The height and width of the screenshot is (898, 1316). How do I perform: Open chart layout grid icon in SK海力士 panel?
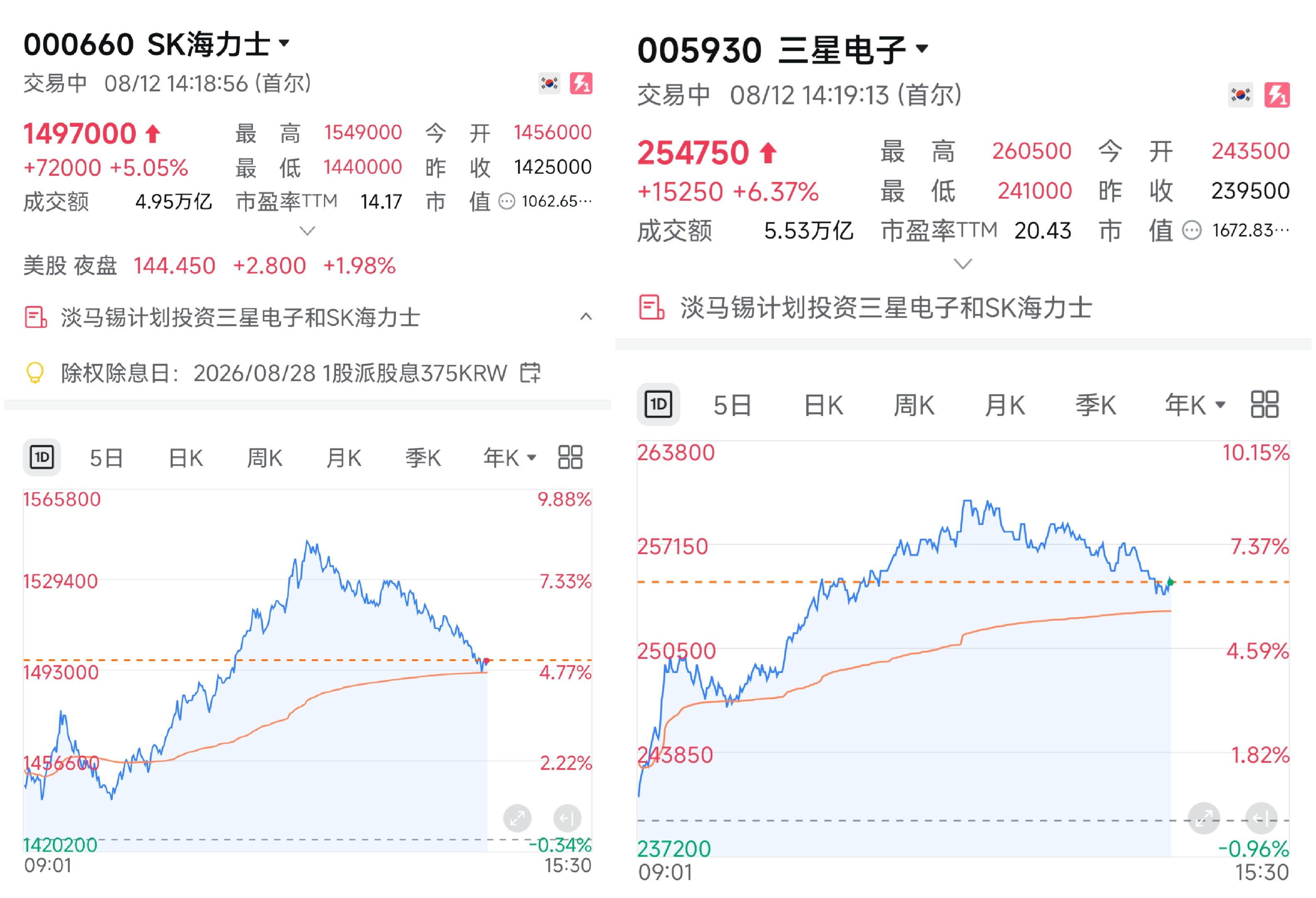570,457
